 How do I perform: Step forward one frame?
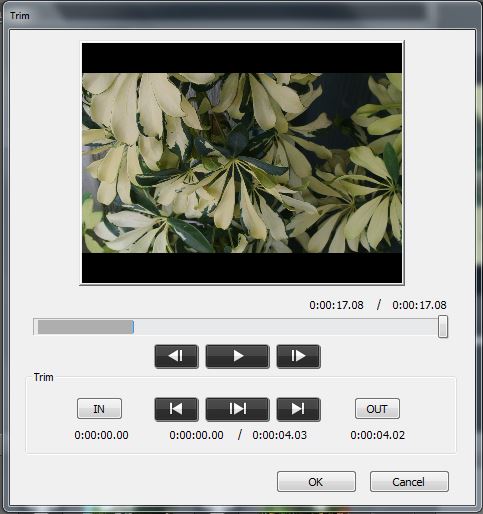coord(298,356)
